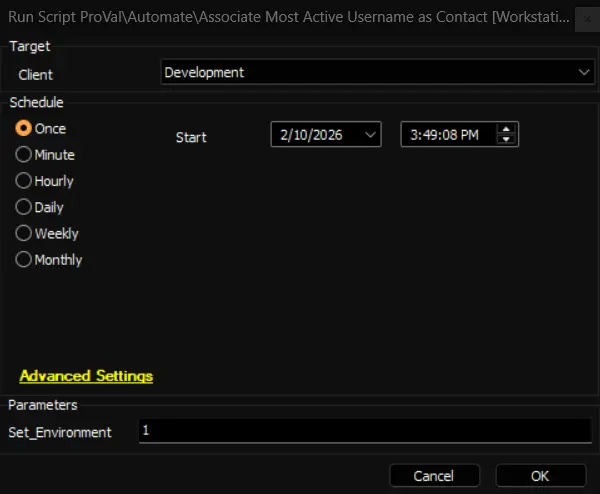Increase Start time with up spinner arrow
This screenshot has height=494, width=600.
pos(507,129)
